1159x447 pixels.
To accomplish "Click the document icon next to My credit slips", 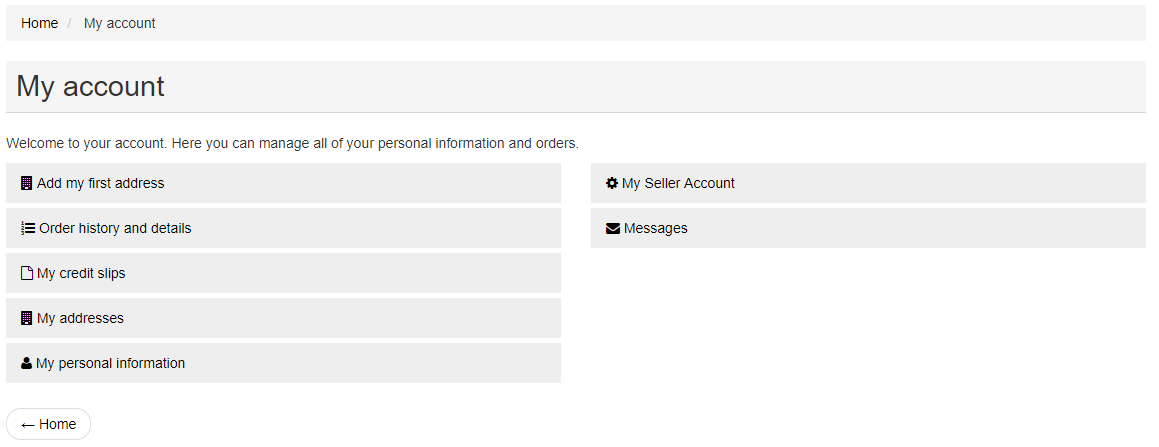I will 27,273.
